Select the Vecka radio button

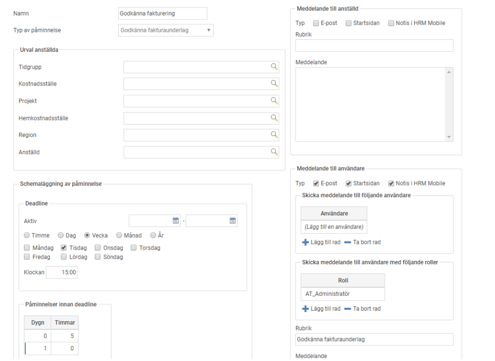[87, 235]
